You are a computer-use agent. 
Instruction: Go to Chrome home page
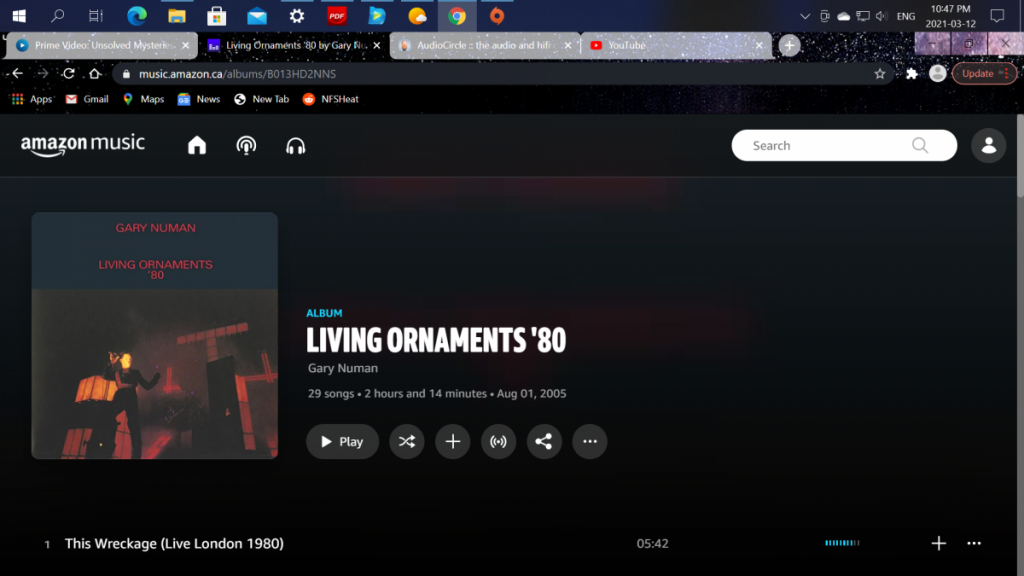95,74
